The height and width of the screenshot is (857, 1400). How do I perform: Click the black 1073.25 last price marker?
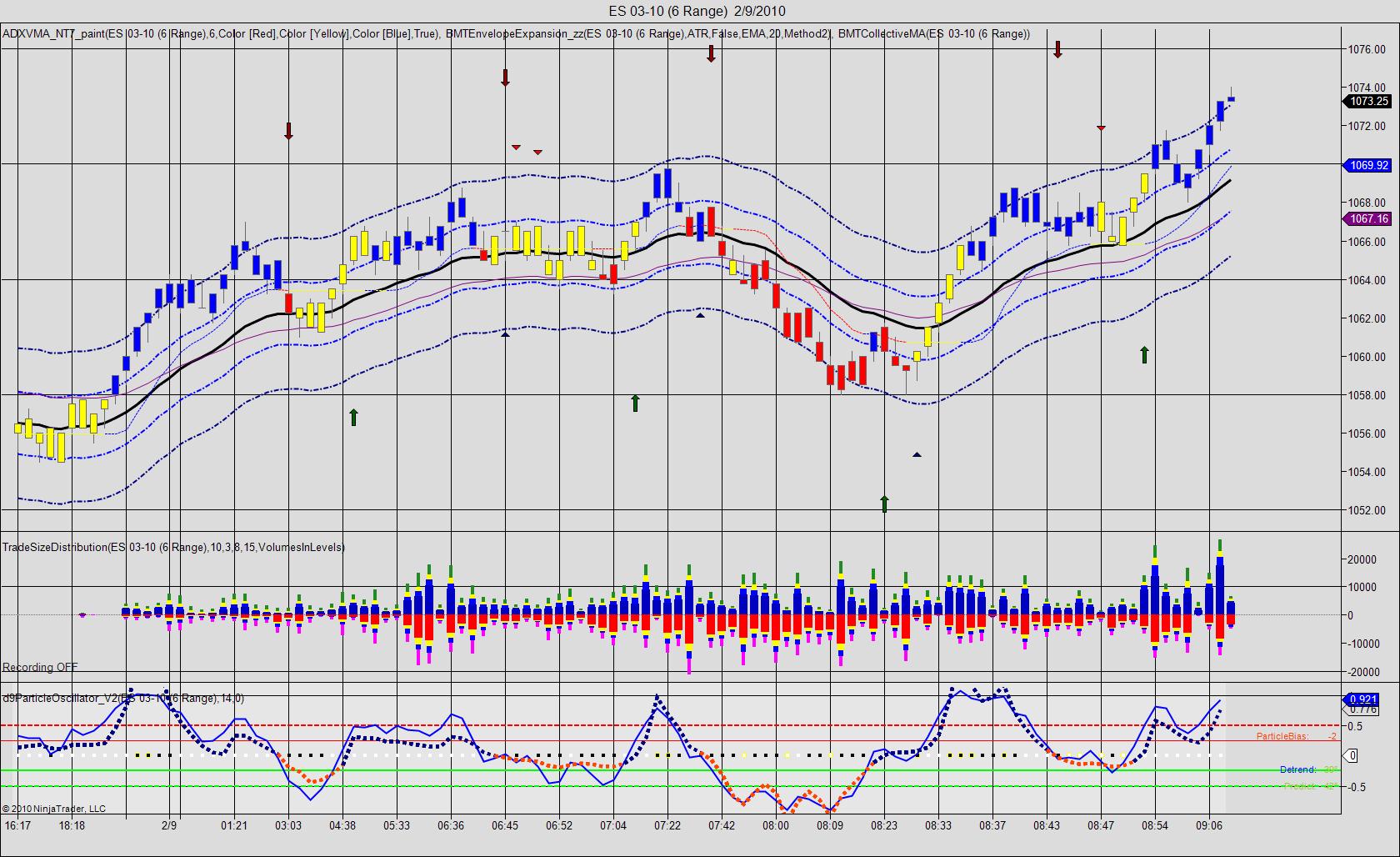pyautogui.click(x=1367, y=101)
